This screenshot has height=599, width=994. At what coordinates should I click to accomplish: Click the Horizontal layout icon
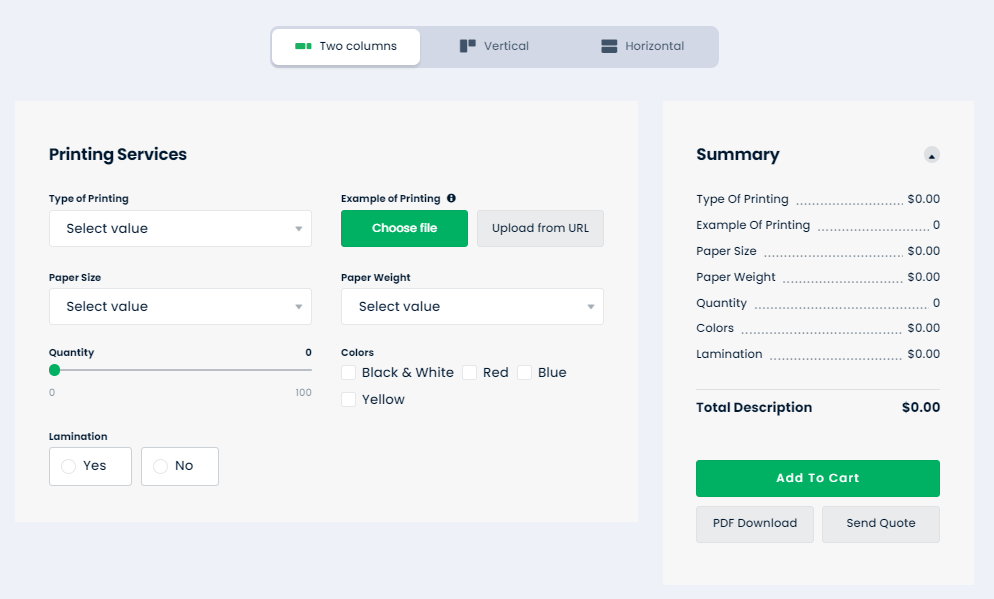point(609,46)
